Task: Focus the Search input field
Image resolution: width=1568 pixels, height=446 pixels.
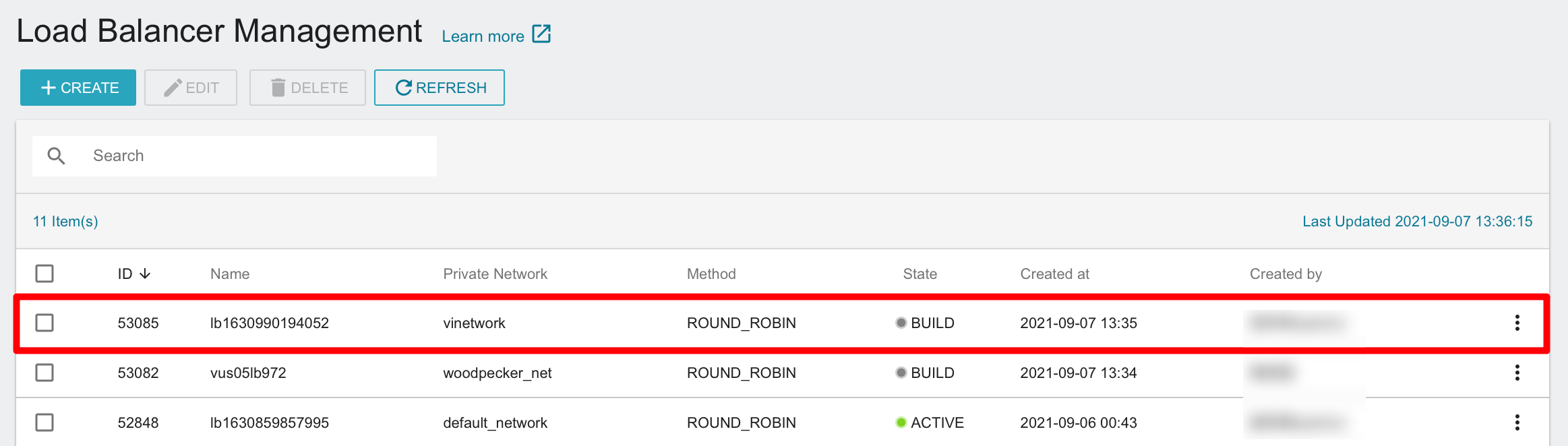Action: click(x=235, y=156)
